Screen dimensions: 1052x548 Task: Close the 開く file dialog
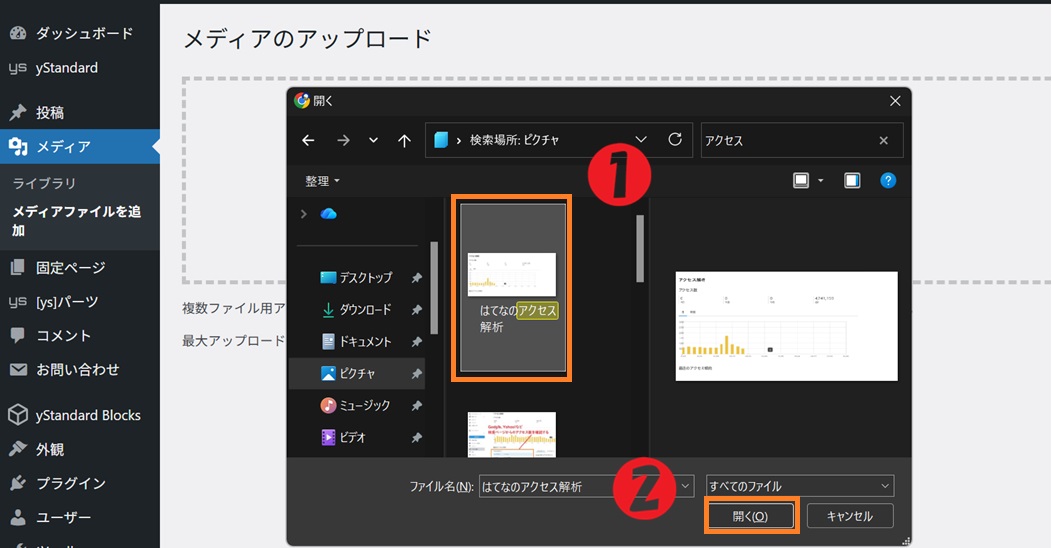pos(895,101)
